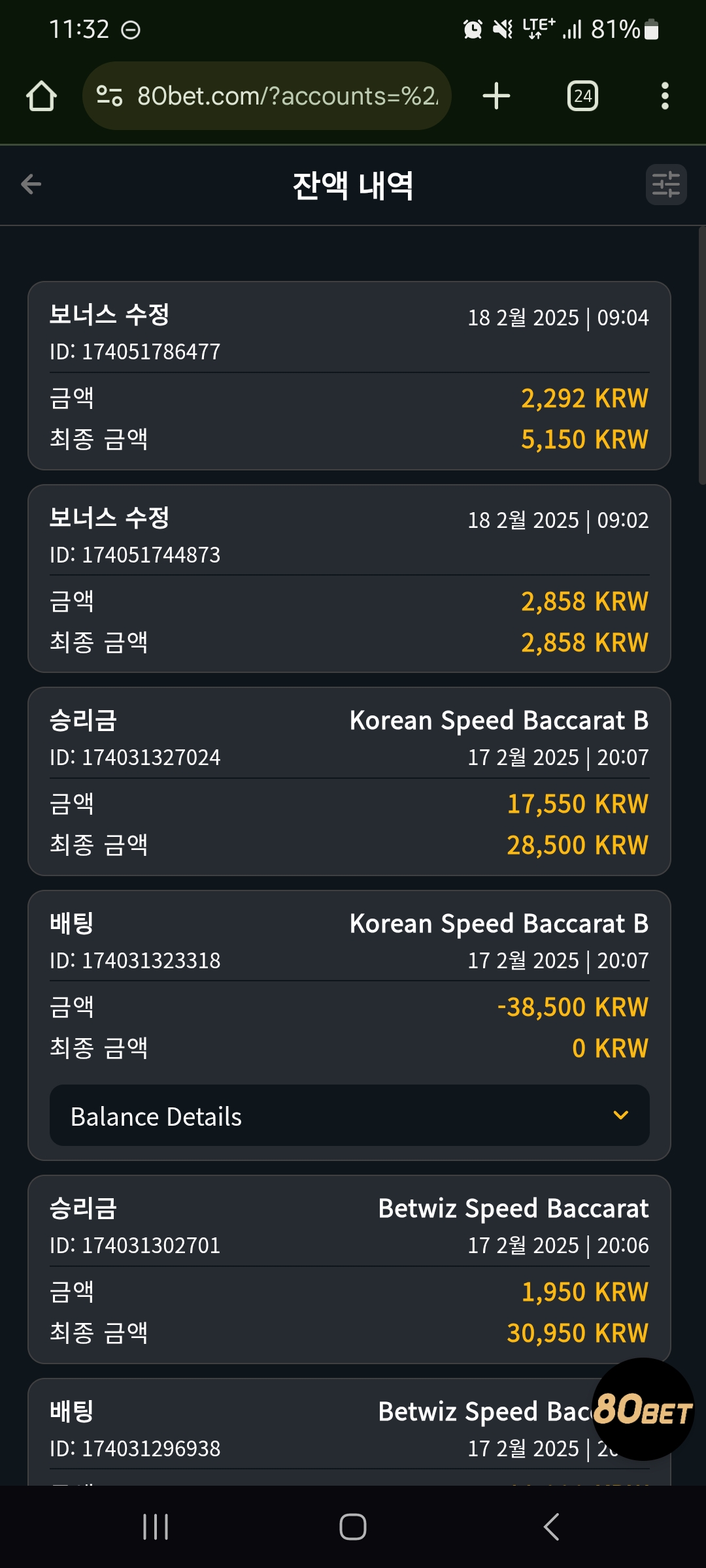Open the tab switcher showing 24 tabs
706x1568 pixels.
coord(582,96)
